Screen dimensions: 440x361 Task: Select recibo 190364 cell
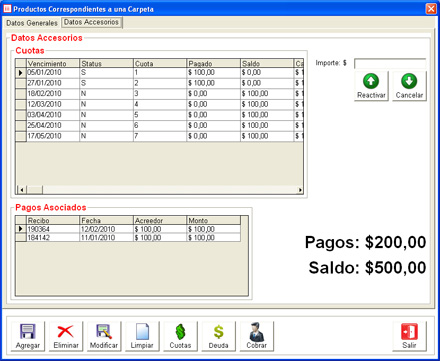point(53,229)
